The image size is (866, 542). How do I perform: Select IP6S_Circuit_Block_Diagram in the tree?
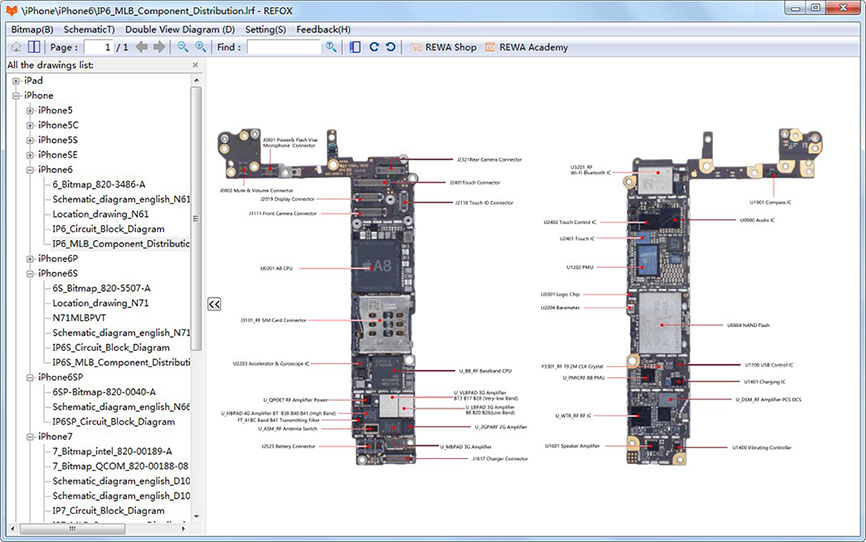tap(111, 348)
